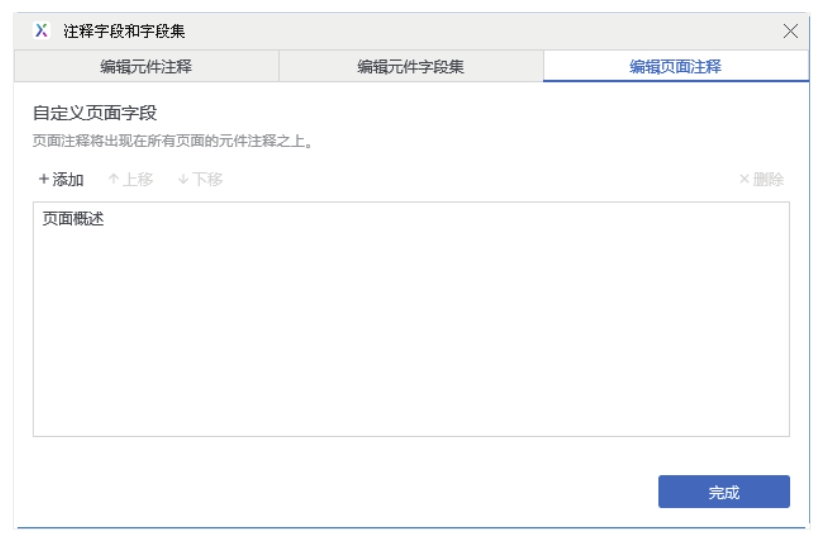
Task: Click the 完成 button to finish
Action: [723, 492]
